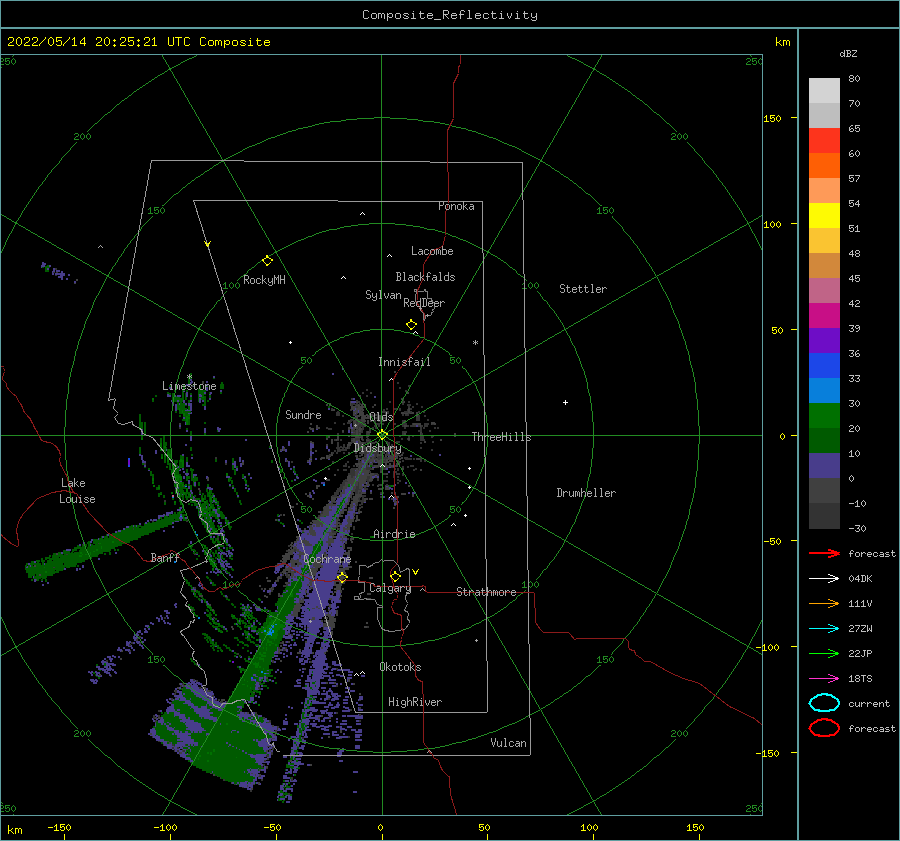Click the asterisk marker above Limestone
The height and width of the screenshot is (841, 900).
click(189, 377)
